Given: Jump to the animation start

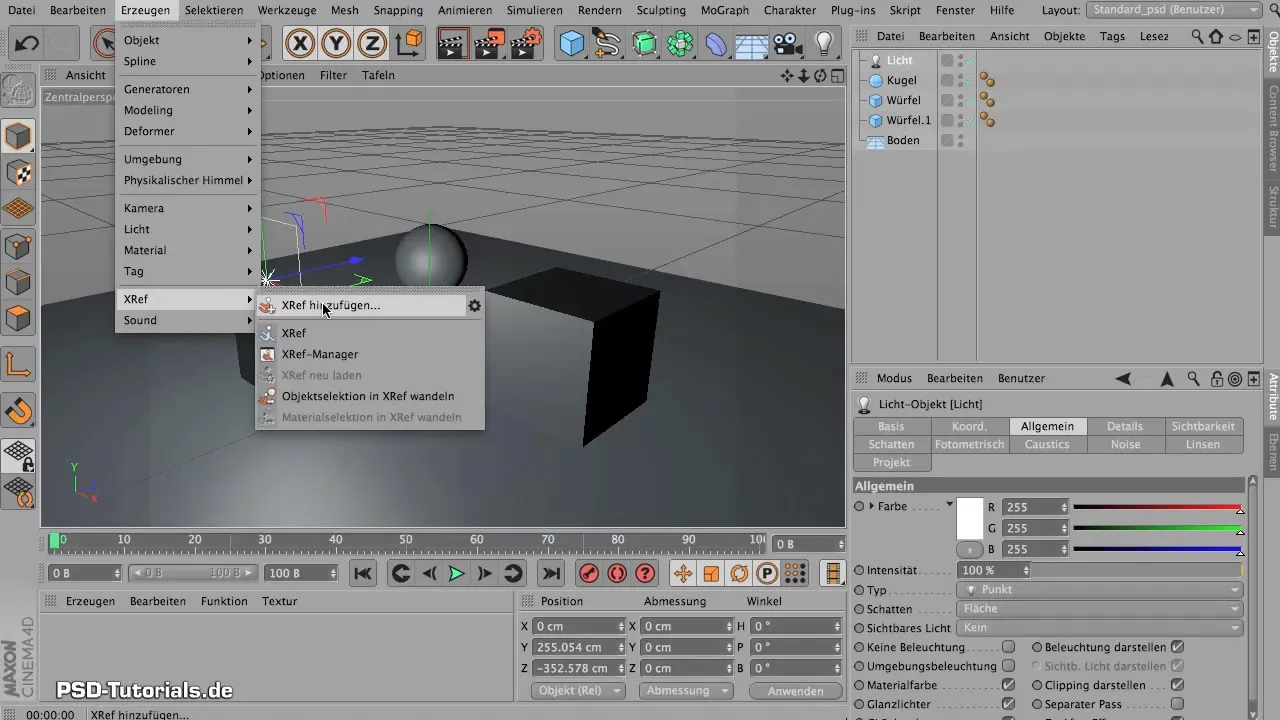Looking at the screenshot, I should pyautogui.click(x=363, y=573).
